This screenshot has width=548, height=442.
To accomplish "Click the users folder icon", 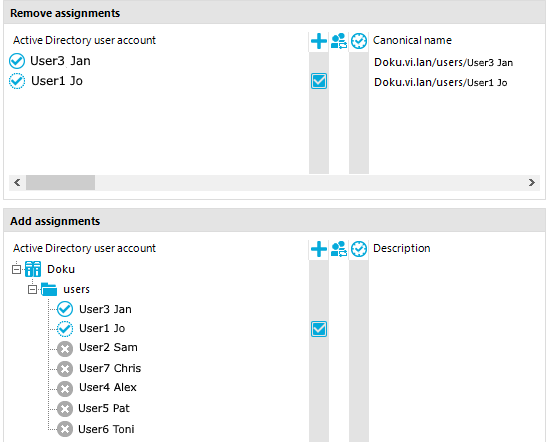I will (x=49, y=289).
